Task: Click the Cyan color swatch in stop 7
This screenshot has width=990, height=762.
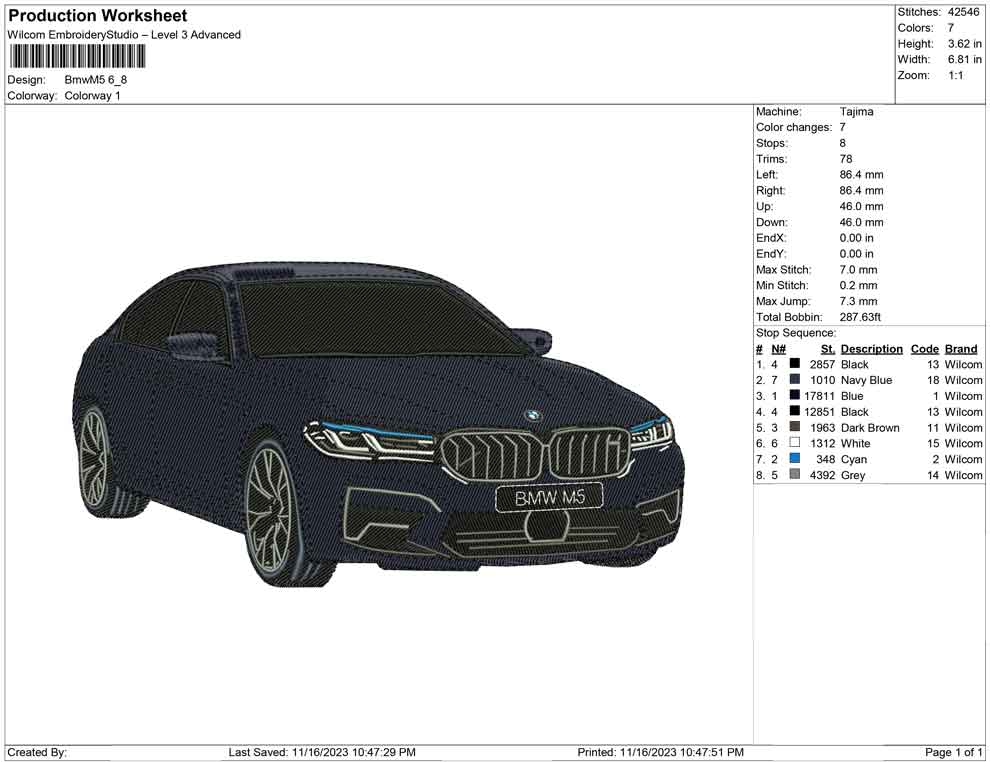Action: point(795,458)
